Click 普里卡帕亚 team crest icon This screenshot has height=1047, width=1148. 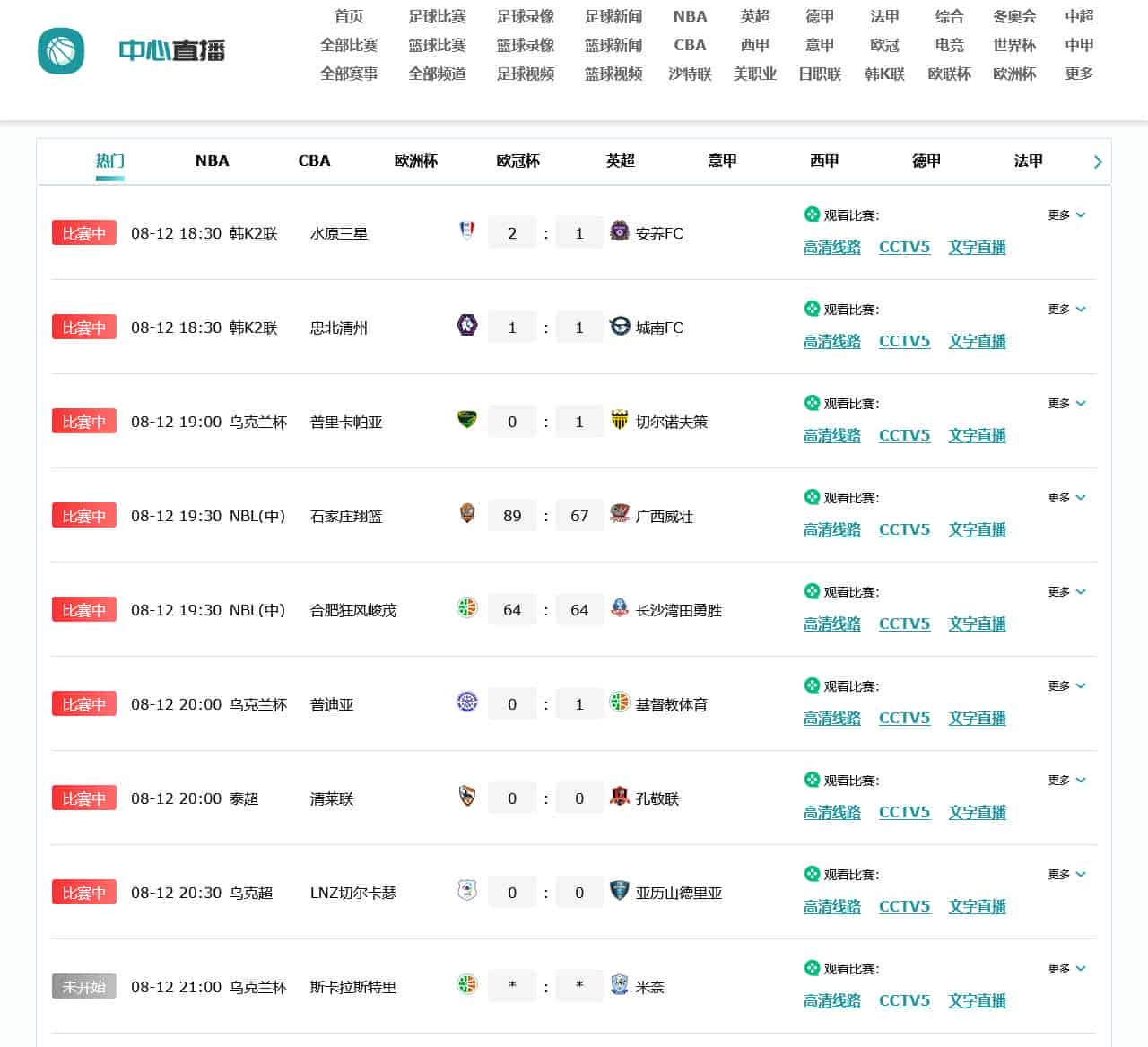pyautogui.click(x=467, y=419)
